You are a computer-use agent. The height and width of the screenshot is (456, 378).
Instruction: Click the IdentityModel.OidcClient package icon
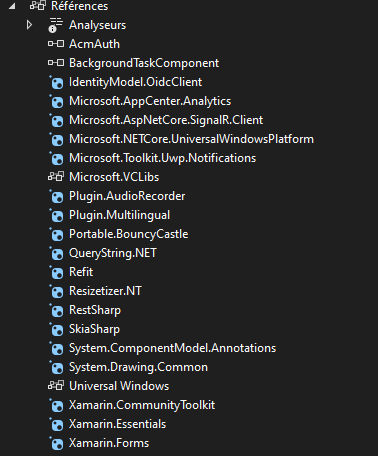pos(57,82)
